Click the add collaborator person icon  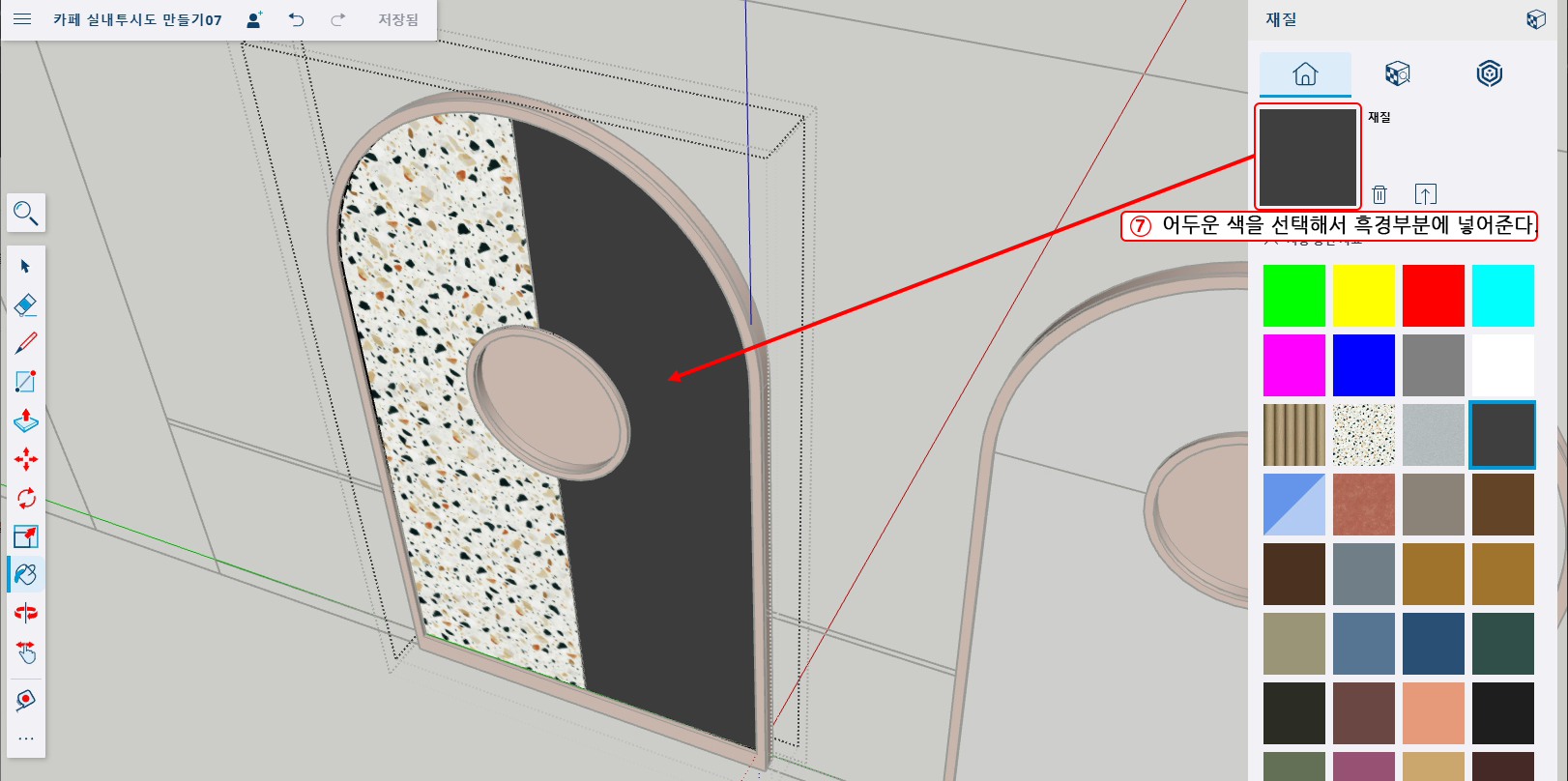pos(254,19)
